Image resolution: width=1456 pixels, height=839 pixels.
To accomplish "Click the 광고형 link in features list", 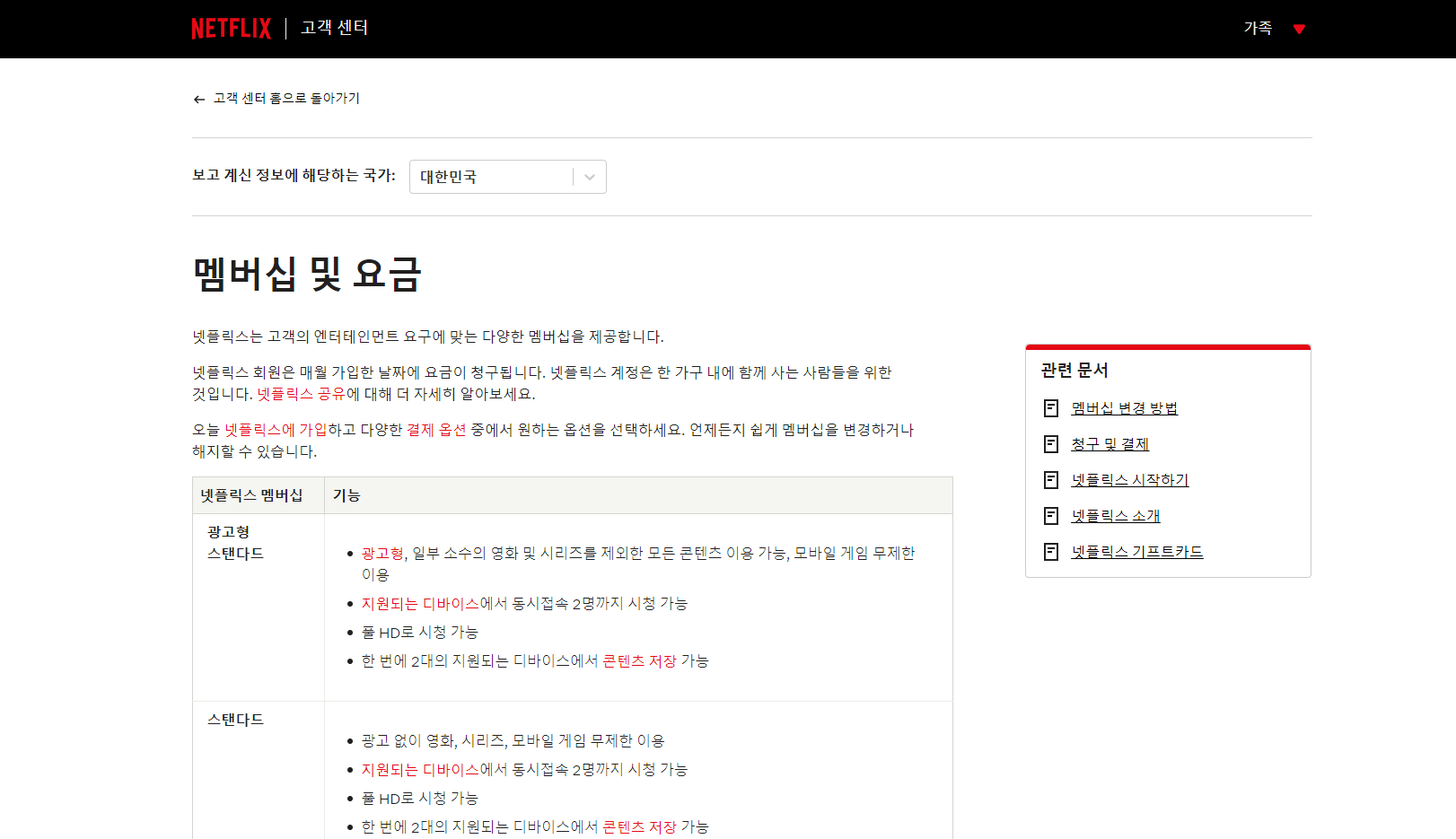I will pyautogui.click(x=382, y=554).
